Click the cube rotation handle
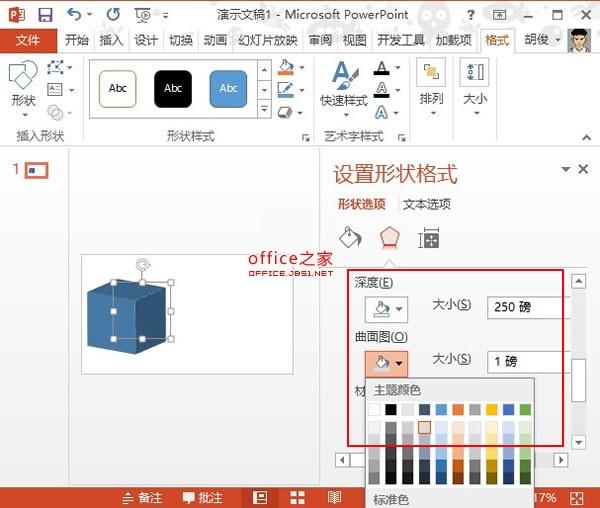 [142, 265]
